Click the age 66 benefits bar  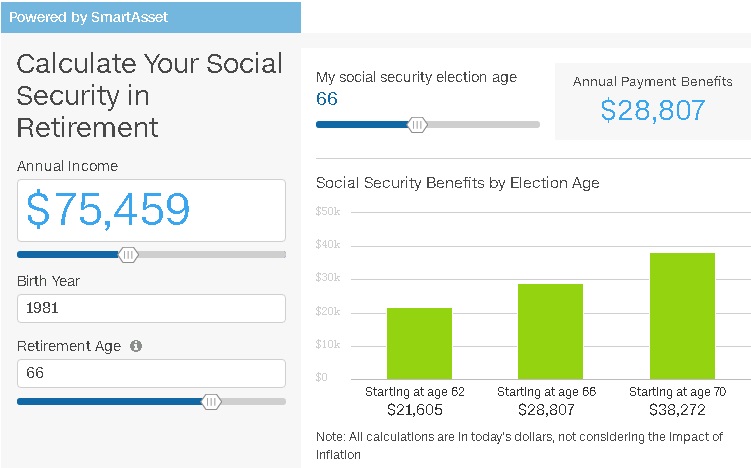[x=550, y=331]
